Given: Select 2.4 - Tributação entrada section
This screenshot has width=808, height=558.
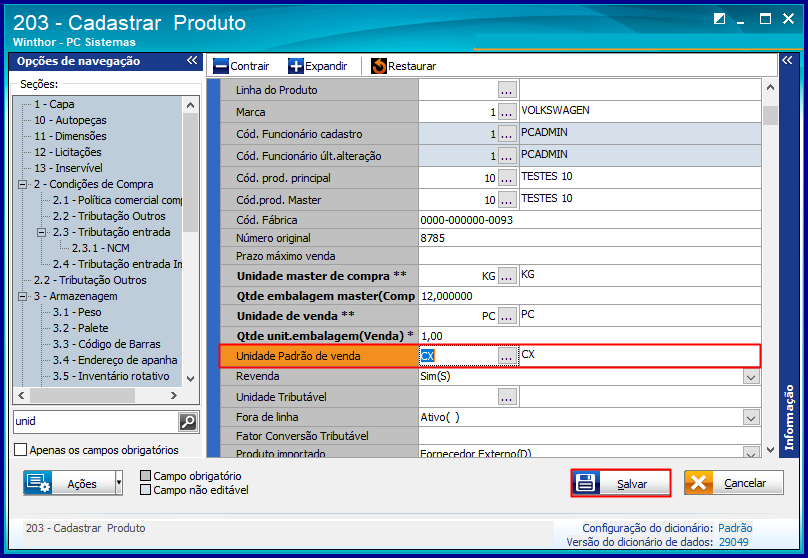Looking at the screenshot, I should (117, 264).
